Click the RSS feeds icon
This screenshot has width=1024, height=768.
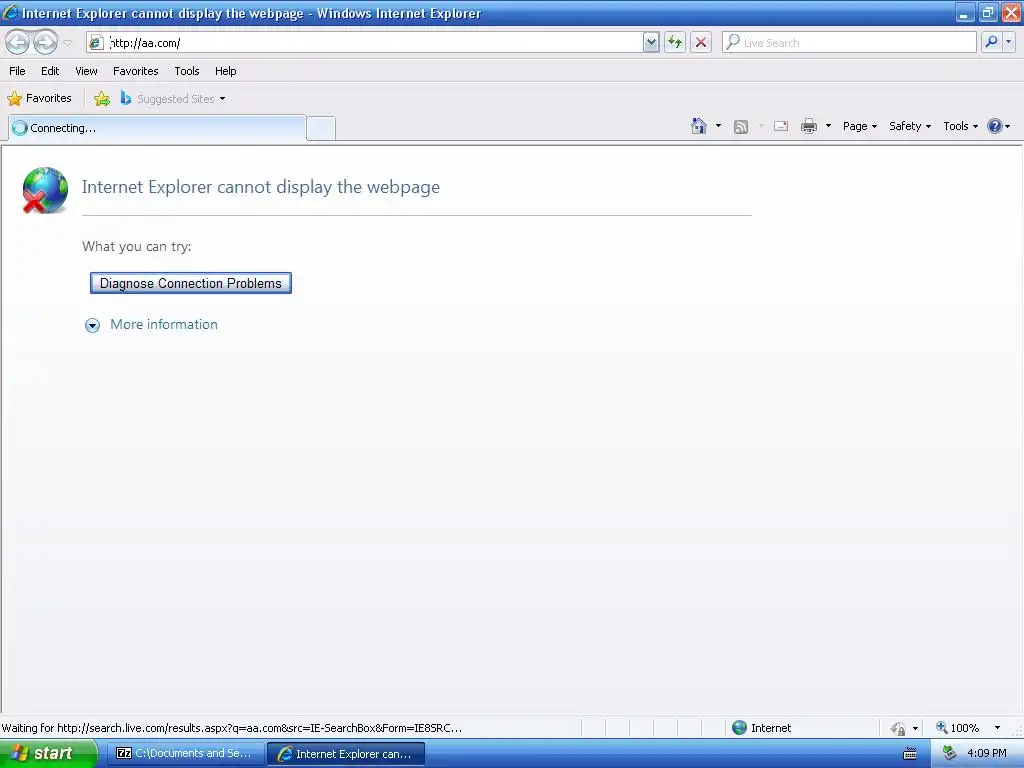click(x=741, y=127)
